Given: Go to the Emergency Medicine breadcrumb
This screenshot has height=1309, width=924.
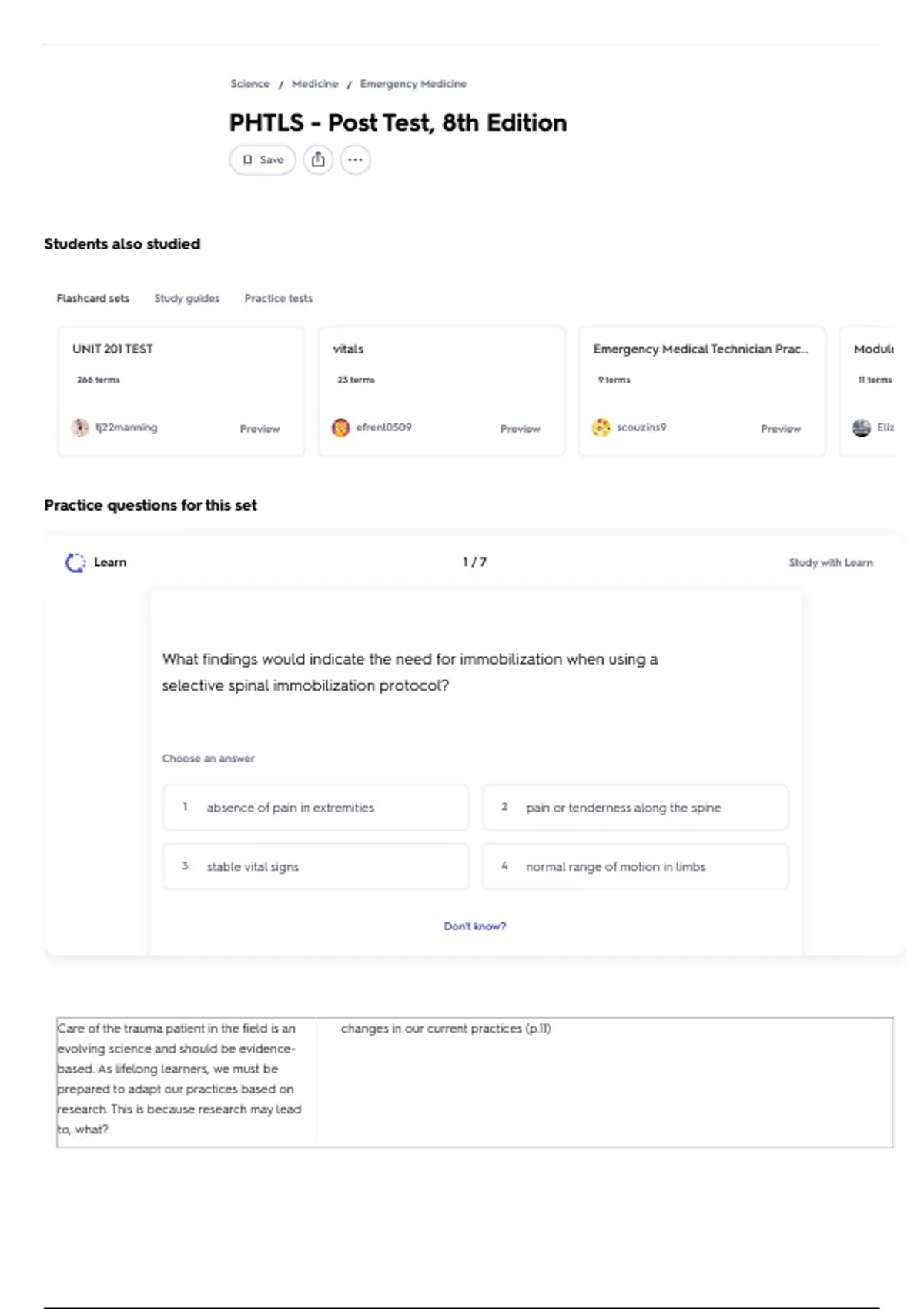Looking at the screenshot, I should (x=413, y=84).
